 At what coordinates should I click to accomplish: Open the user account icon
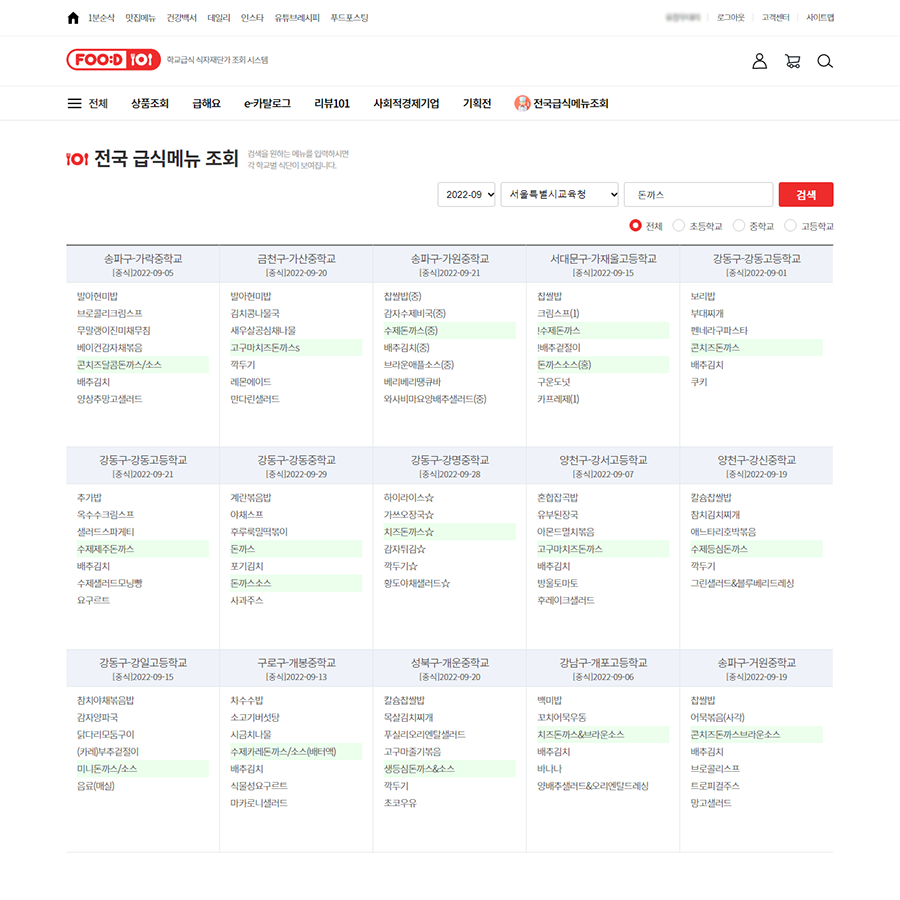759,61
